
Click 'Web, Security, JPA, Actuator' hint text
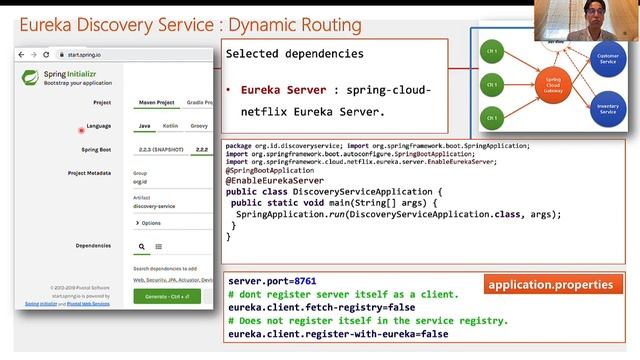(x=173, y=280)
